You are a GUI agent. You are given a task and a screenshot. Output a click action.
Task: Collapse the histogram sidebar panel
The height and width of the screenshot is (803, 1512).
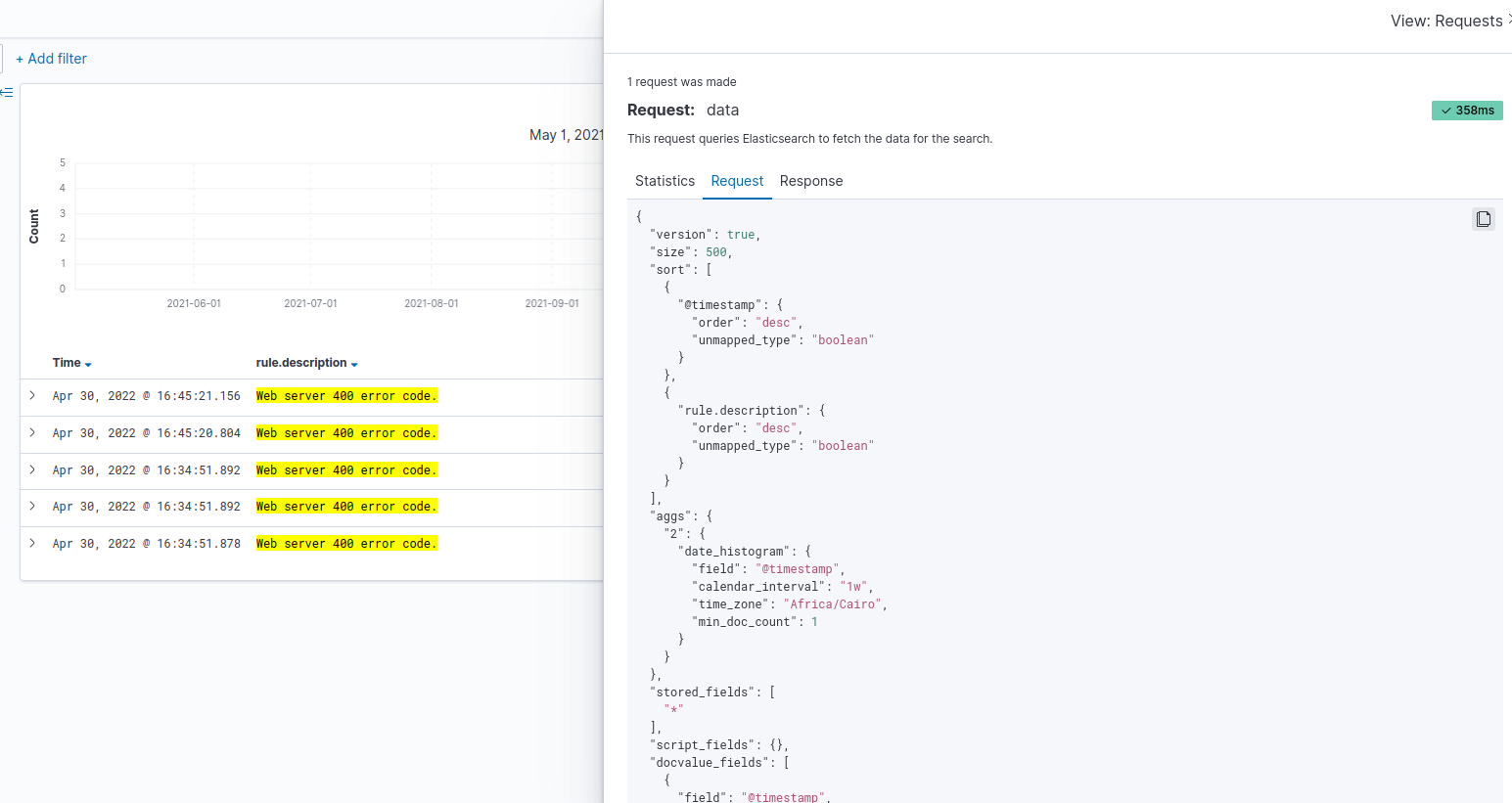(6, 93)
